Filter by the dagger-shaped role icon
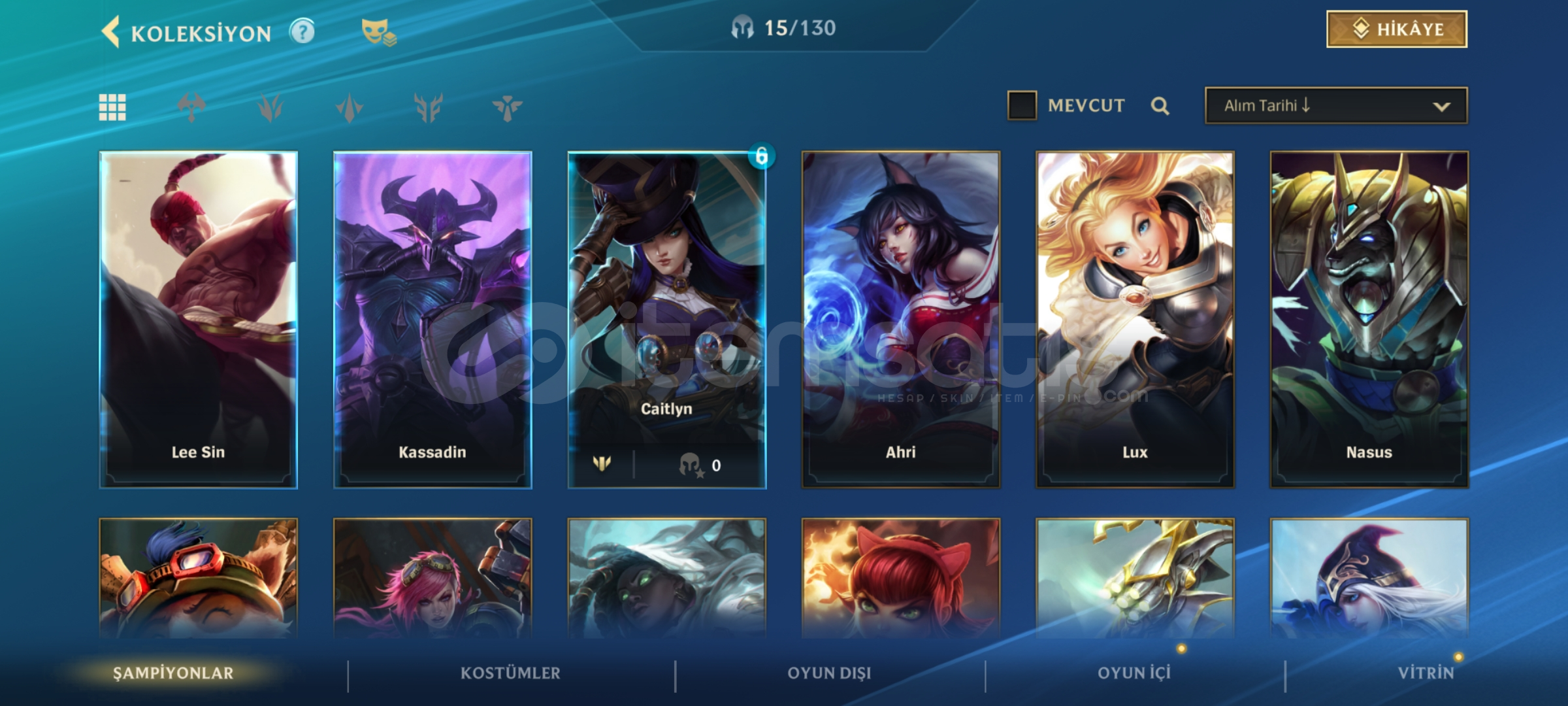The width and height of the screenshot is (1568, 706). pos(350,107)
